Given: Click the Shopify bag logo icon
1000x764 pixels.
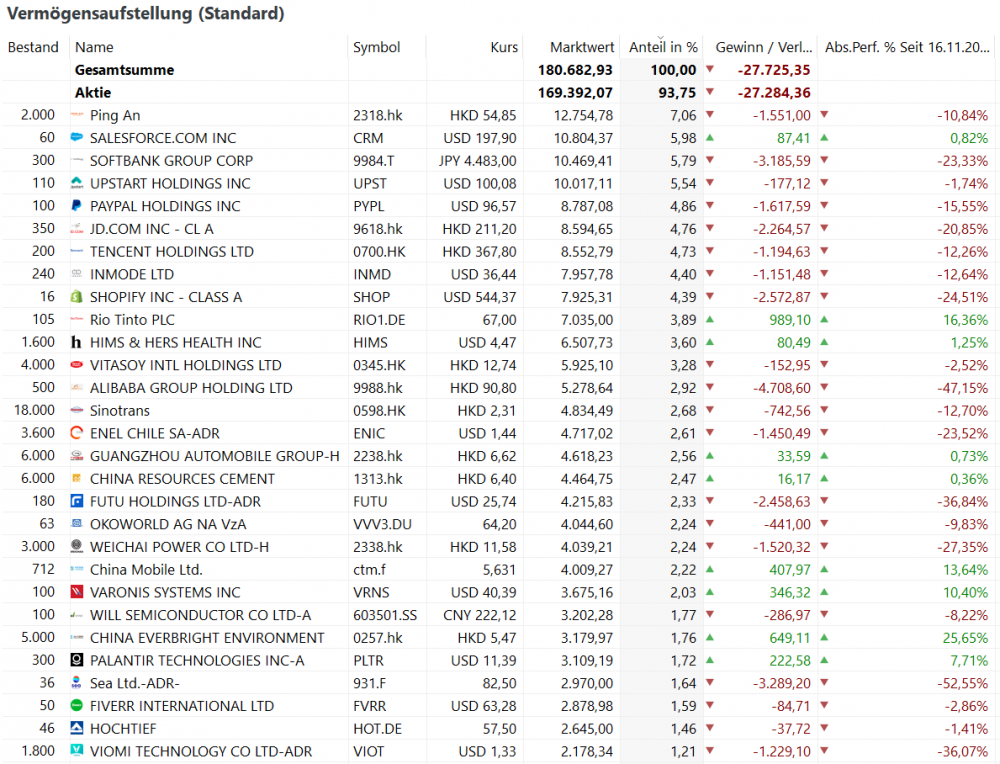Looking at the screenshot, I should coord(77,297).
